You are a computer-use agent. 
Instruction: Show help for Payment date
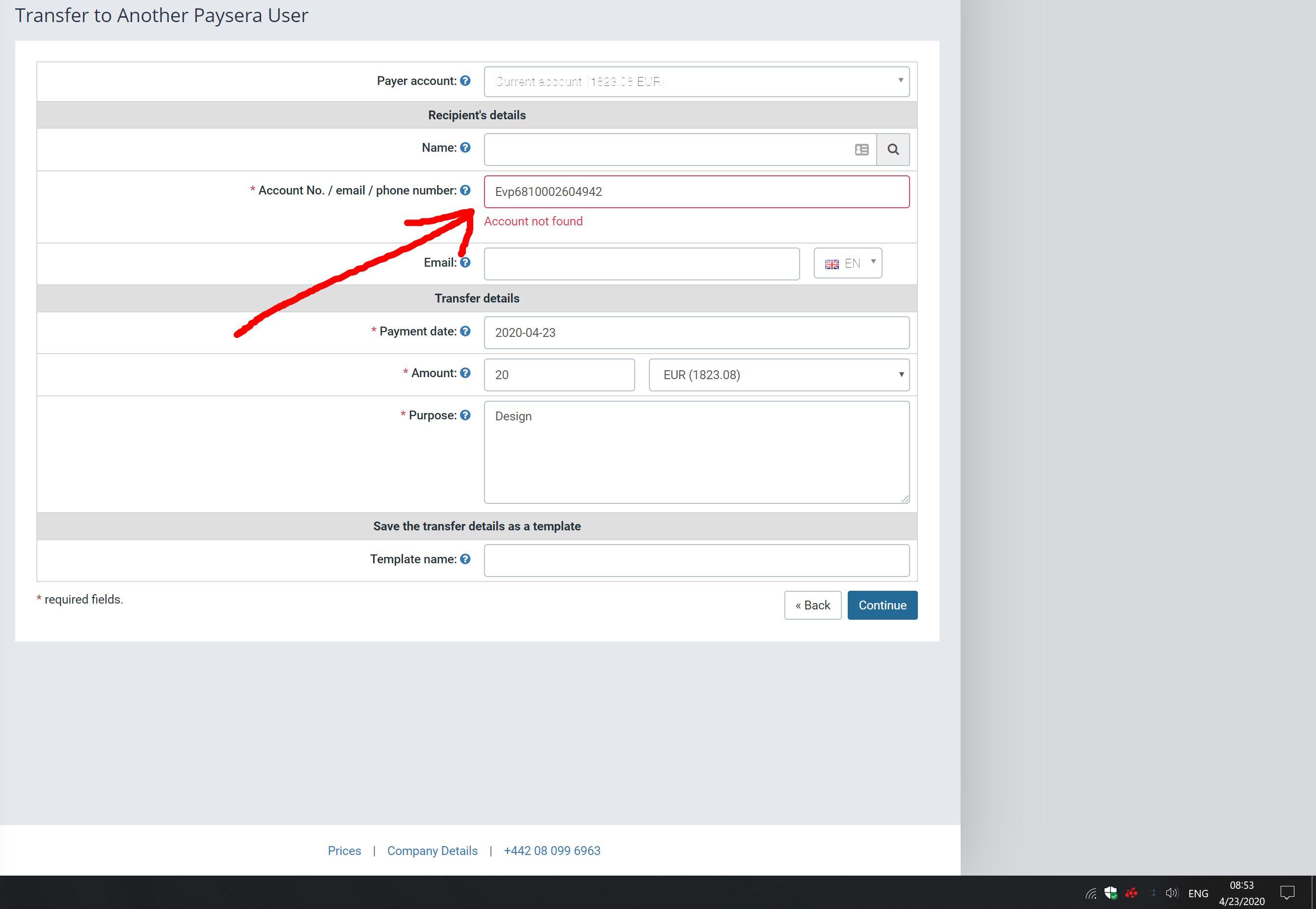pyautogui.click(x=465, y=331)
